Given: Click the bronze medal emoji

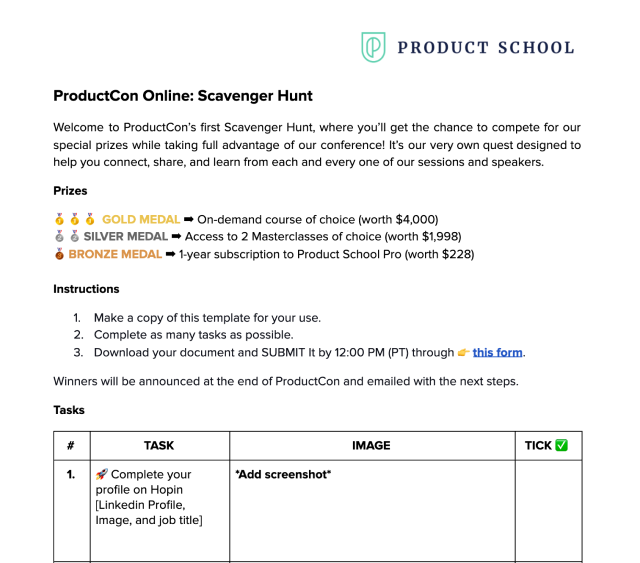Looking at the screenshot, I should tap(60, 254).
